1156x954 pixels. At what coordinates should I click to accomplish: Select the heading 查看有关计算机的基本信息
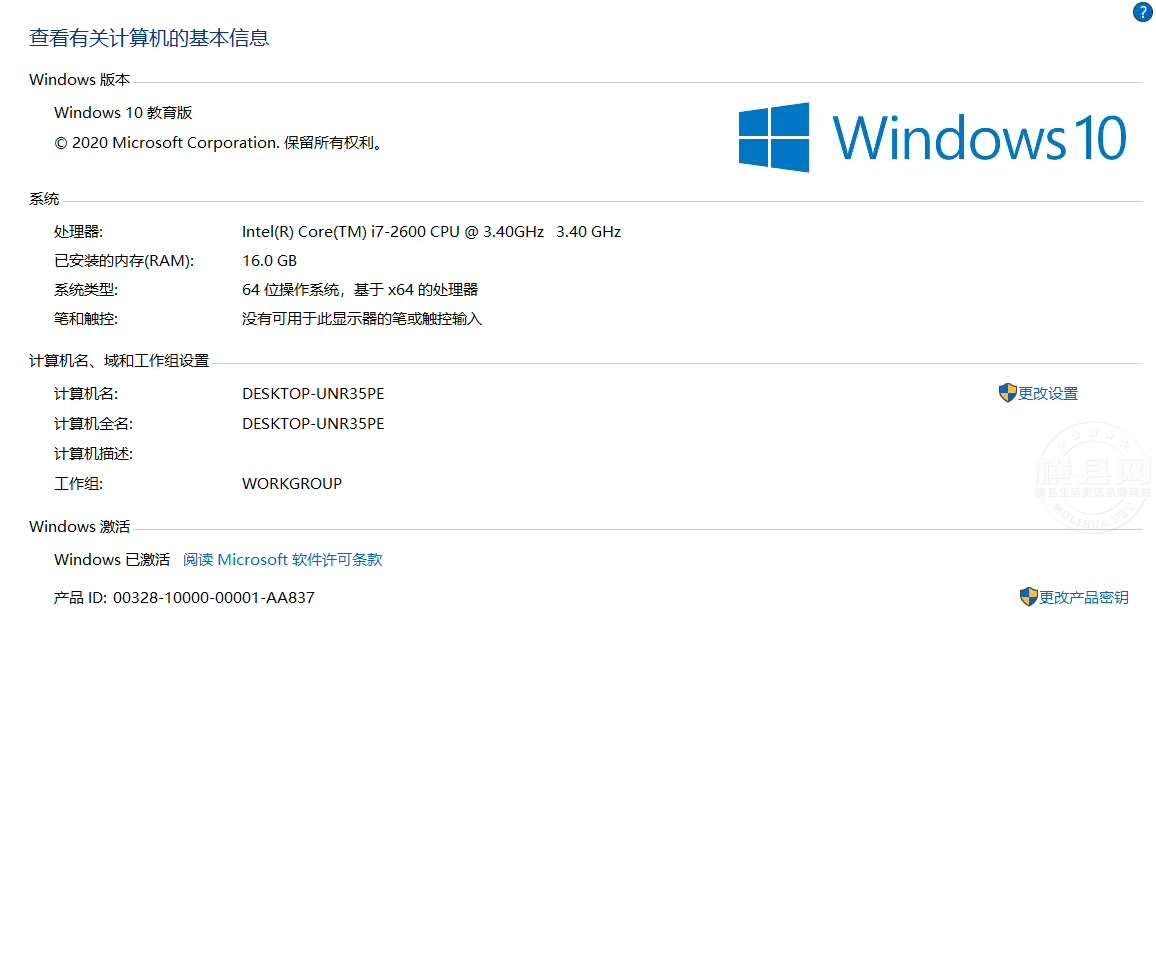(x=149, y=38)
